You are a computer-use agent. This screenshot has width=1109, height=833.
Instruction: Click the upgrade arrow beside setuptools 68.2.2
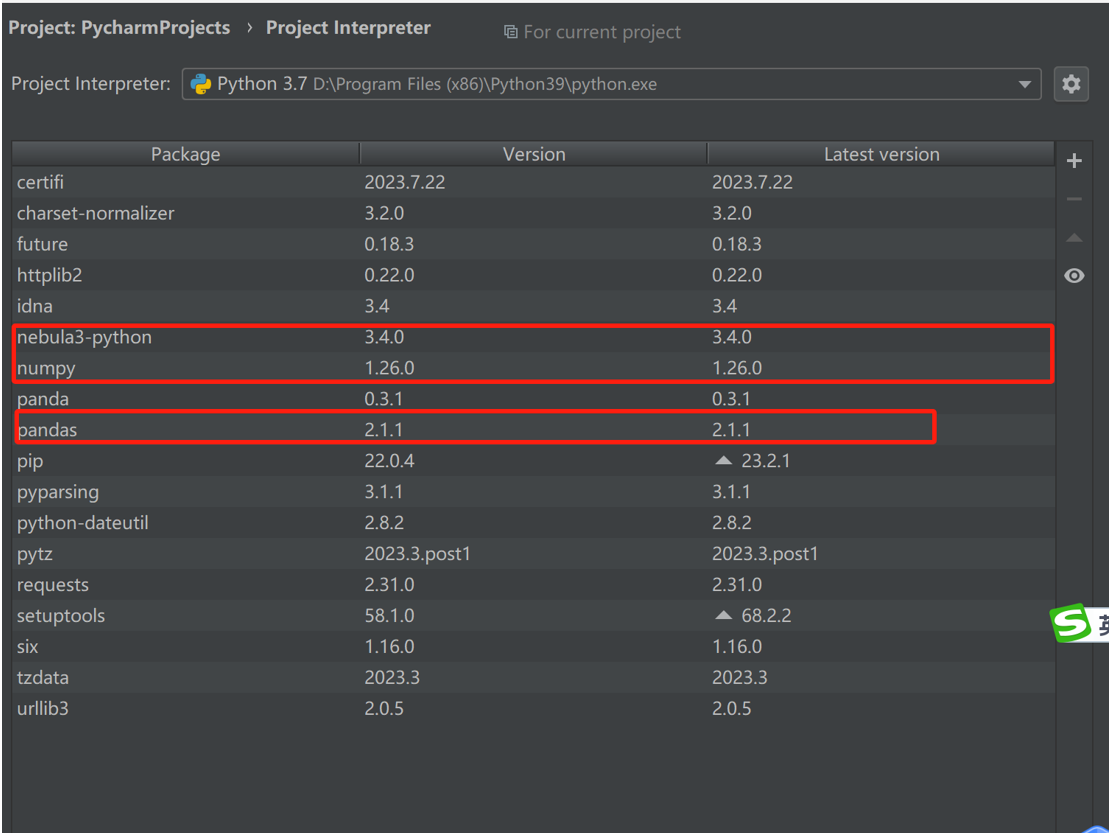point(723,616)
